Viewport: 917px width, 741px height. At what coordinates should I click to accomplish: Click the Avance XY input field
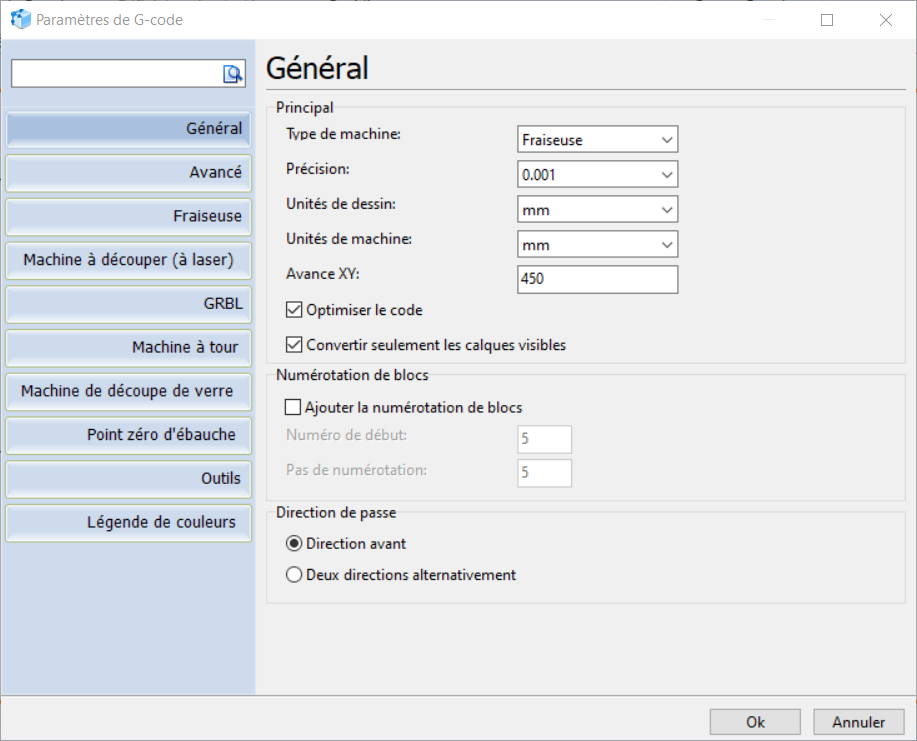point(598,279)
